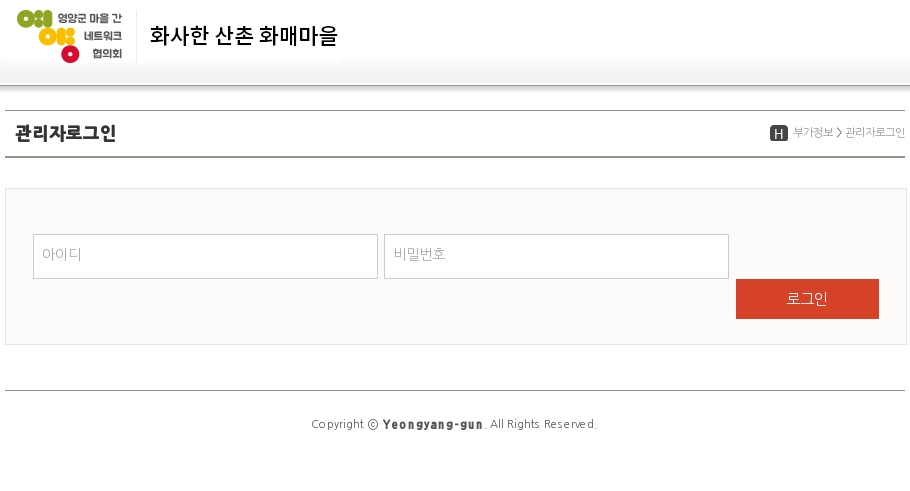Click the All Rights Reserved footer text
Image resolution: width=910 pixels, height=491 pixels.
[x=543, y=424]
